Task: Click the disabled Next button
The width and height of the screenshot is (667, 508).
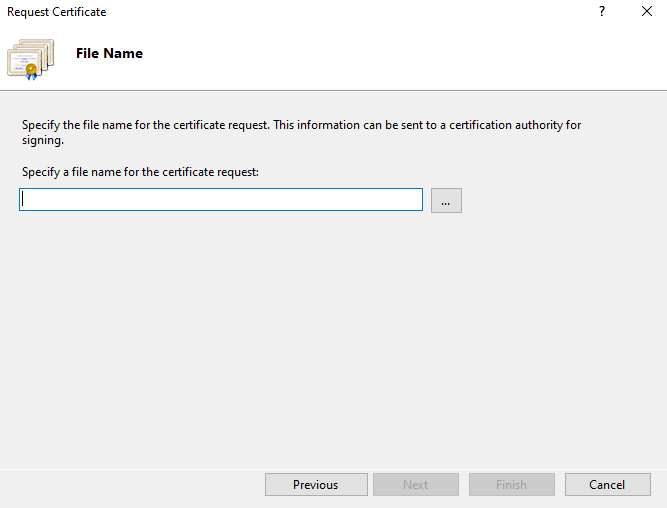Action: click(416, 485)
